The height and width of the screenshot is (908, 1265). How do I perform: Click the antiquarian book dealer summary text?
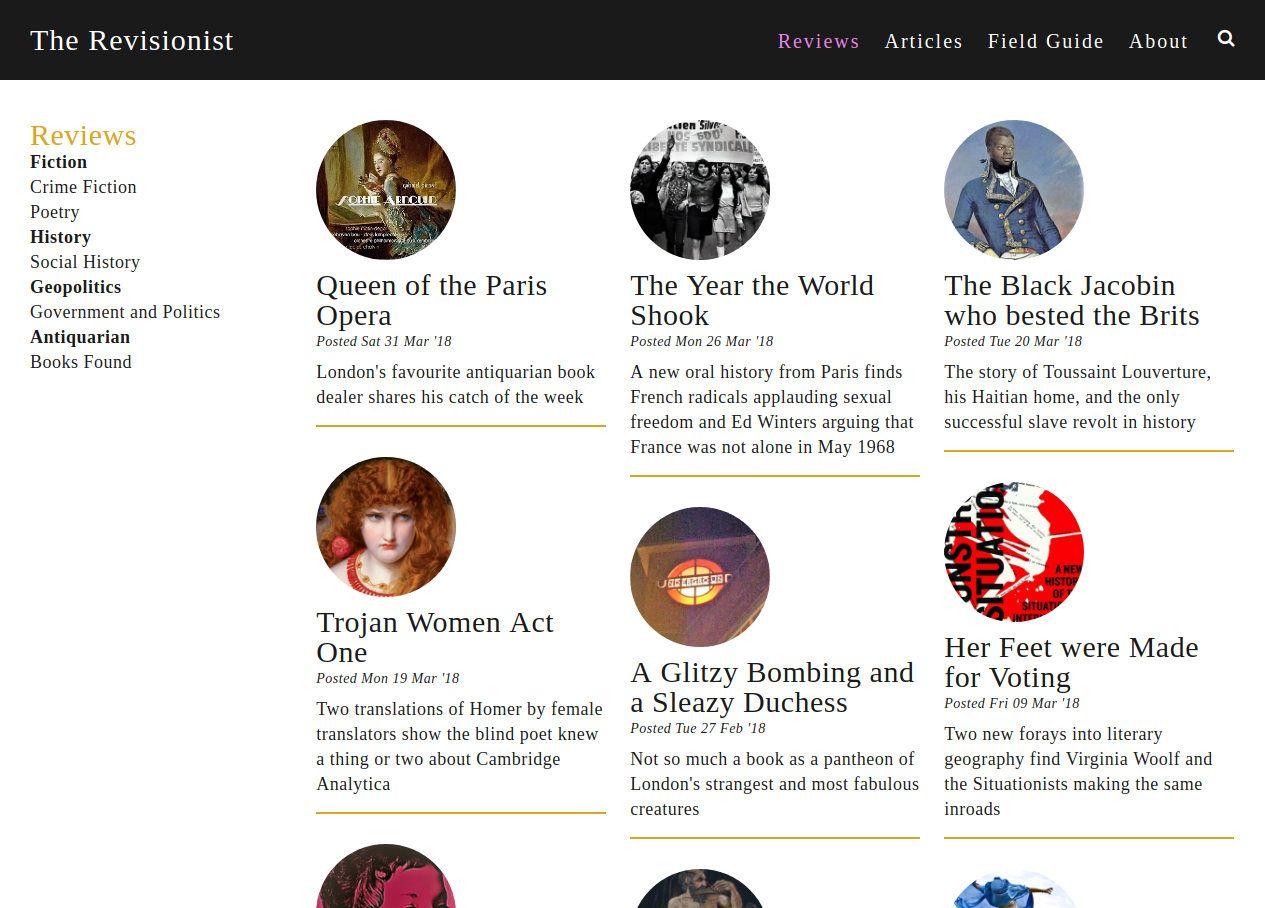(x=456, y=385)
